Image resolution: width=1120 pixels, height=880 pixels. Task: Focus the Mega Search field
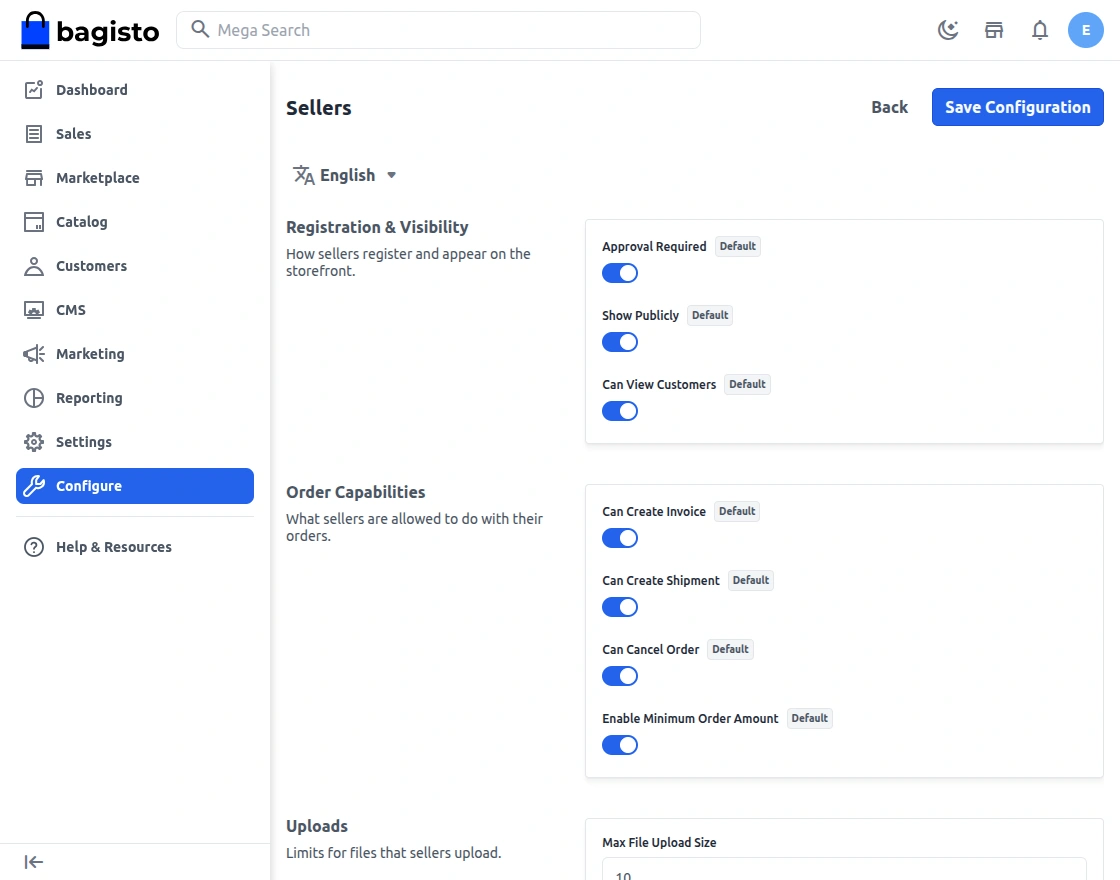click(439, 30)
